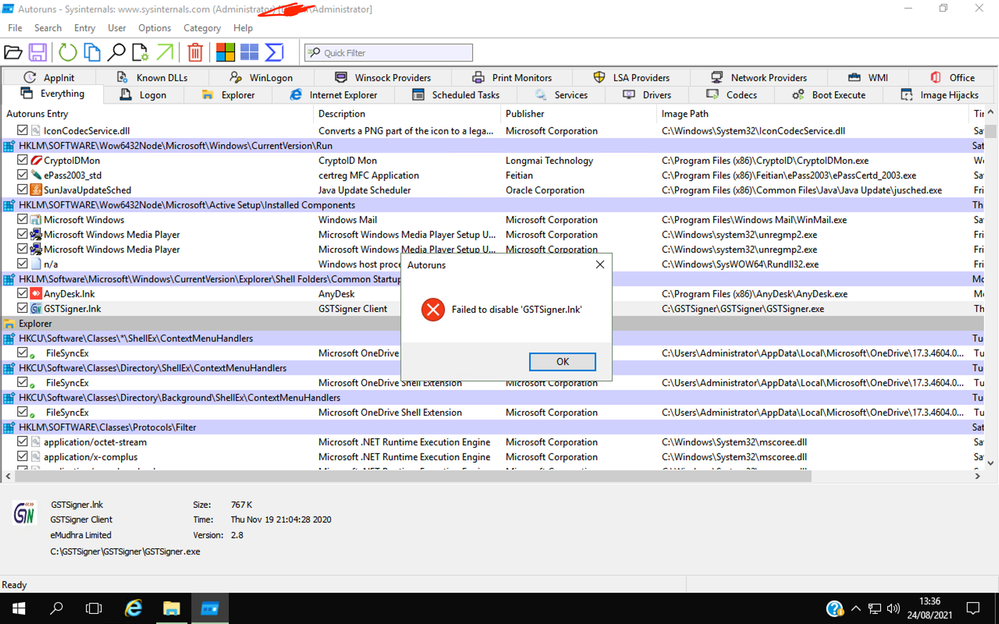999x624 pixels.
Task: Click the taskbar clock showing 13:36
Action: point(930,609)
